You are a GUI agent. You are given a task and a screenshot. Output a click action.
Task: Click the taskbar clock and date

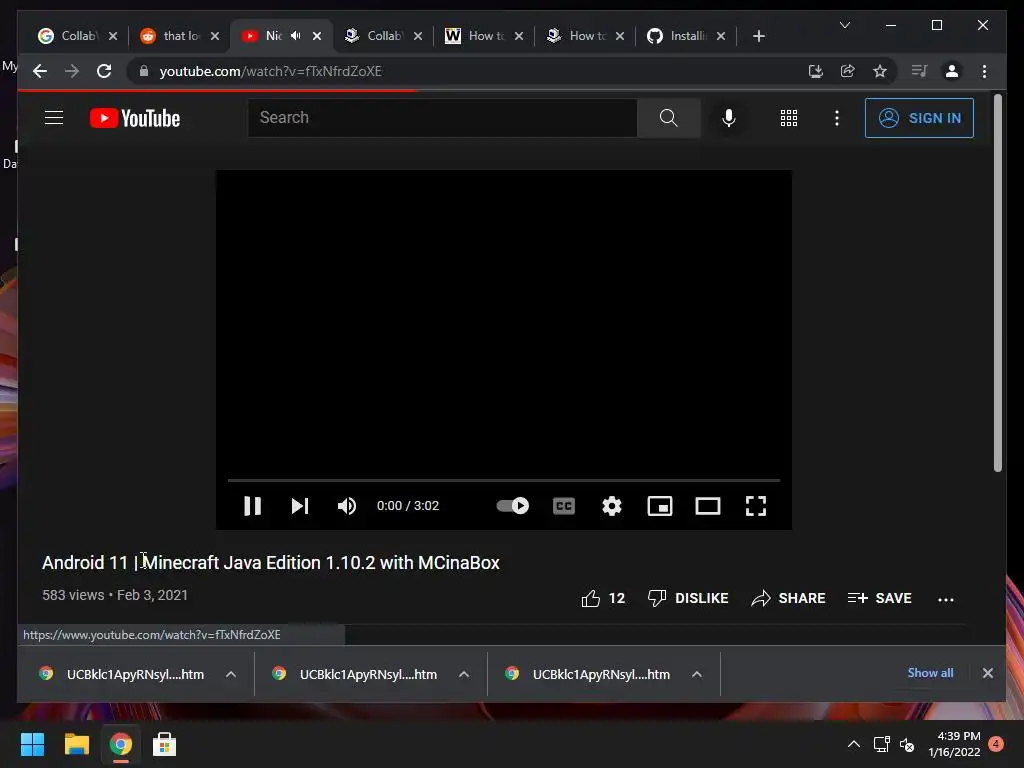(954, 744)
